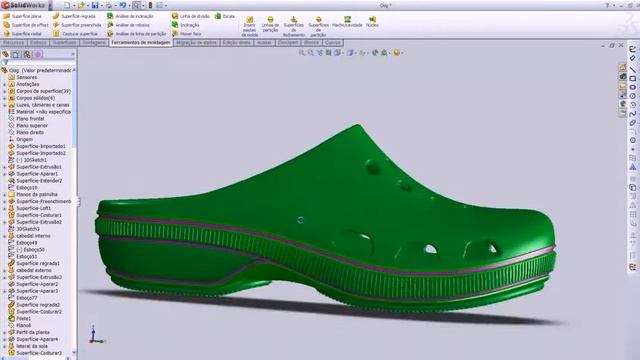Expand the lateral da sola feature
Image resolution: width=640 pixels, height=360 pixels.
click(5, 346)
